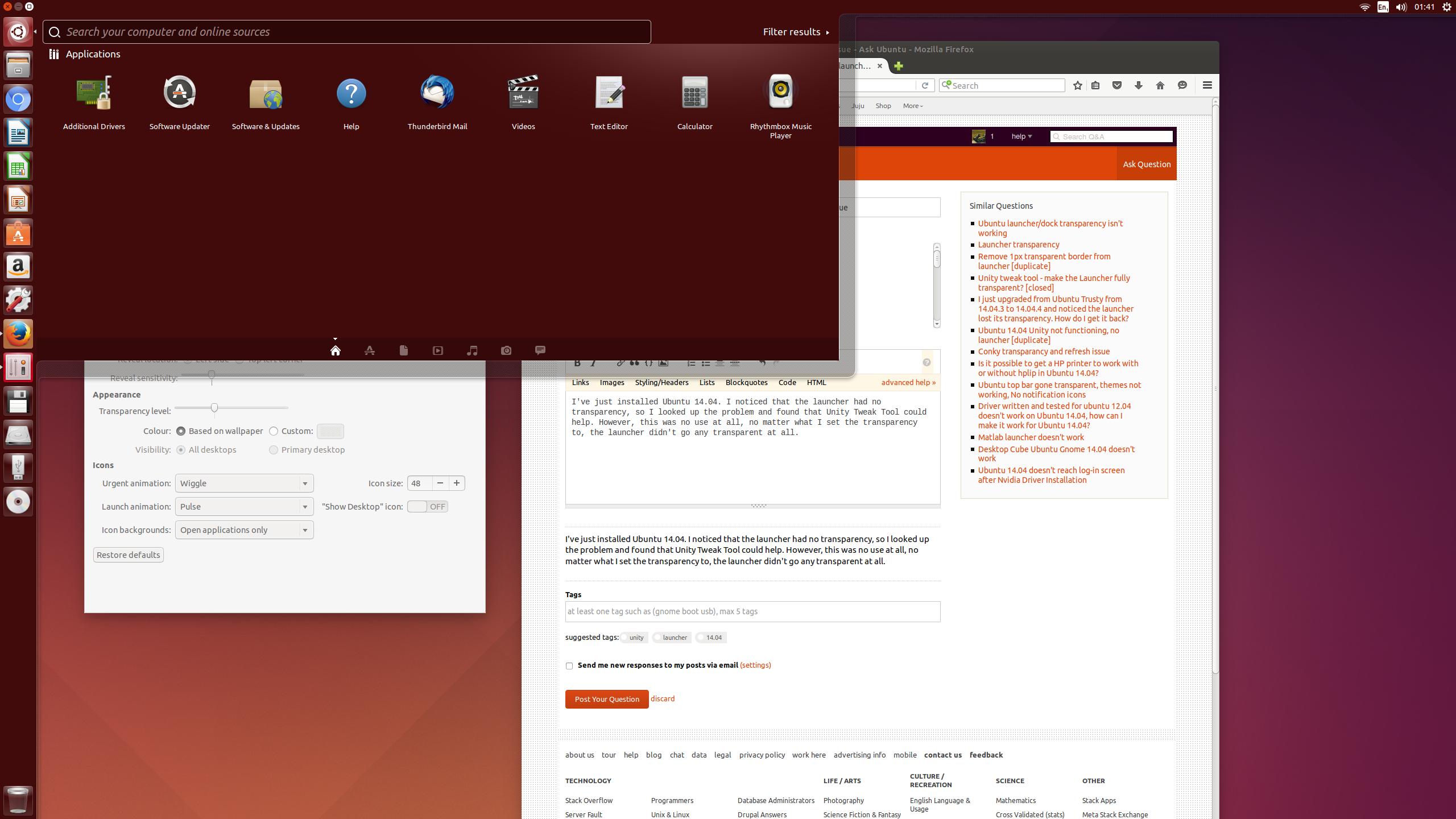Image resolution: width=1456 pixels, height=819 pixels.
Task: Open the Urgent animation Wiggle dropdown
Action: pos(245,483)
